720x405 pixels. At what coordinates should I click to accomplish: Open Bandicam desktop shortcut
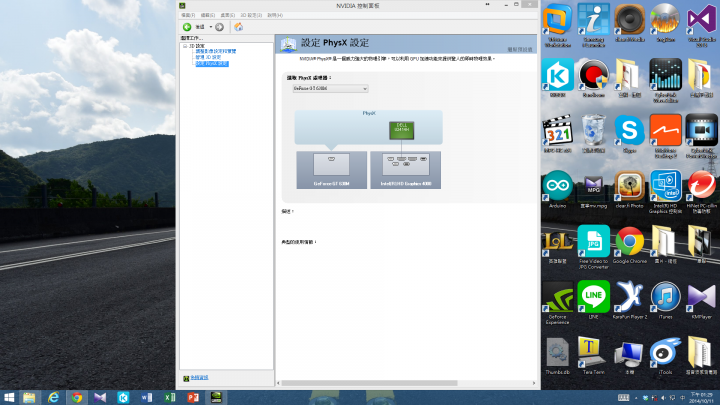[593, 78]
